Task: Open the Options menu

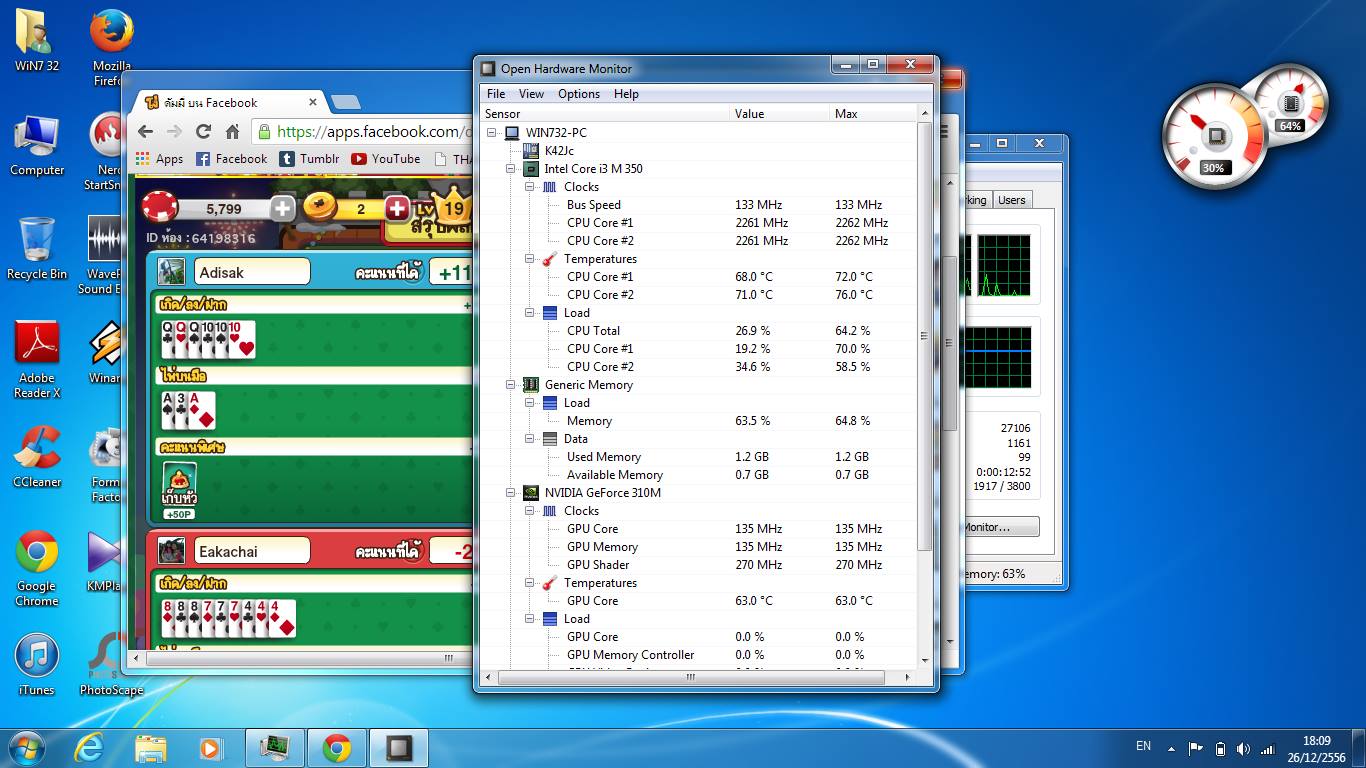Action: pyautogui.click(x=578, y=94)
